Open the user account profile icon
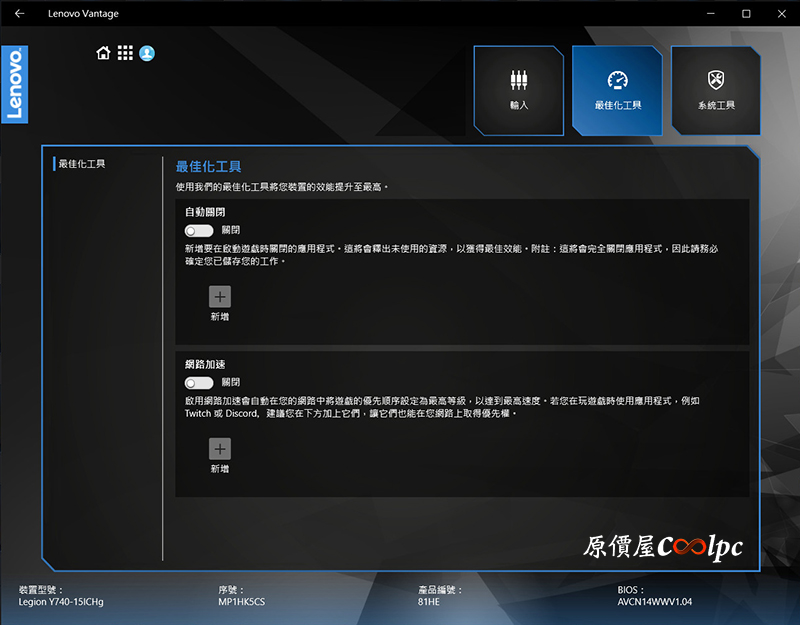800x625 pixels. tap(147, 53)
